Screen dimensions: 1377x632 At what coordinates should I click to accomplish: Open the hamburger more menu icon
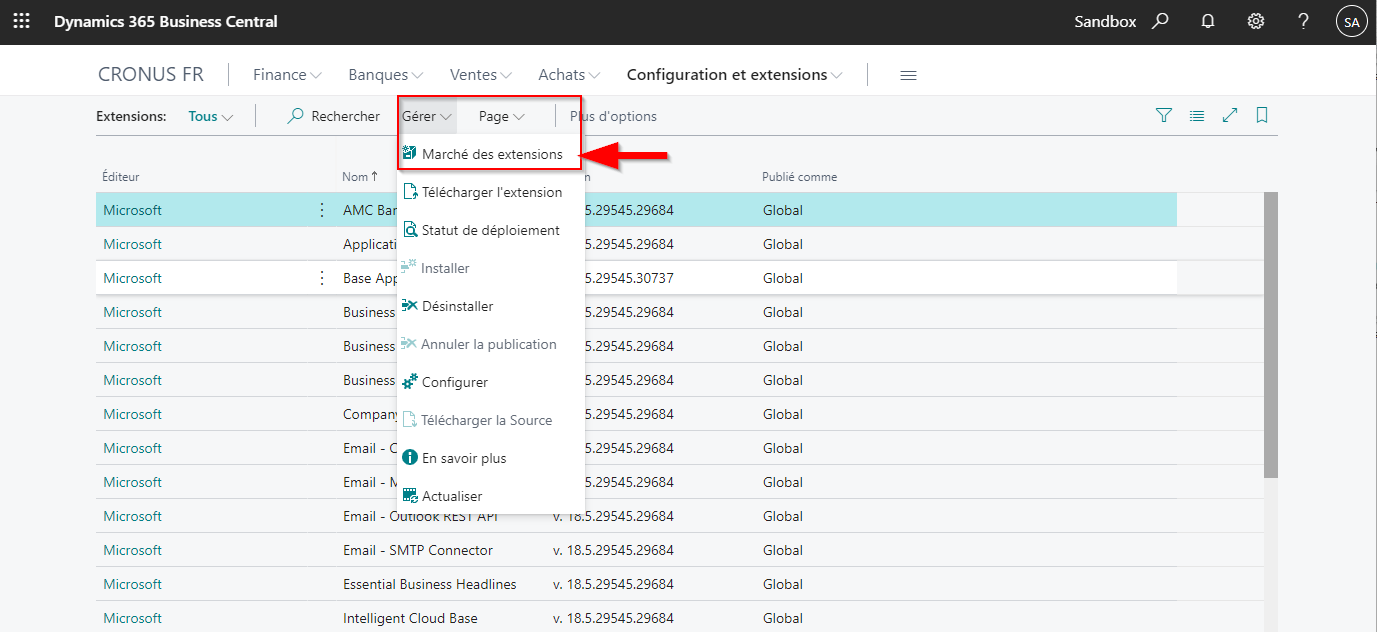(x=908, y=75)
